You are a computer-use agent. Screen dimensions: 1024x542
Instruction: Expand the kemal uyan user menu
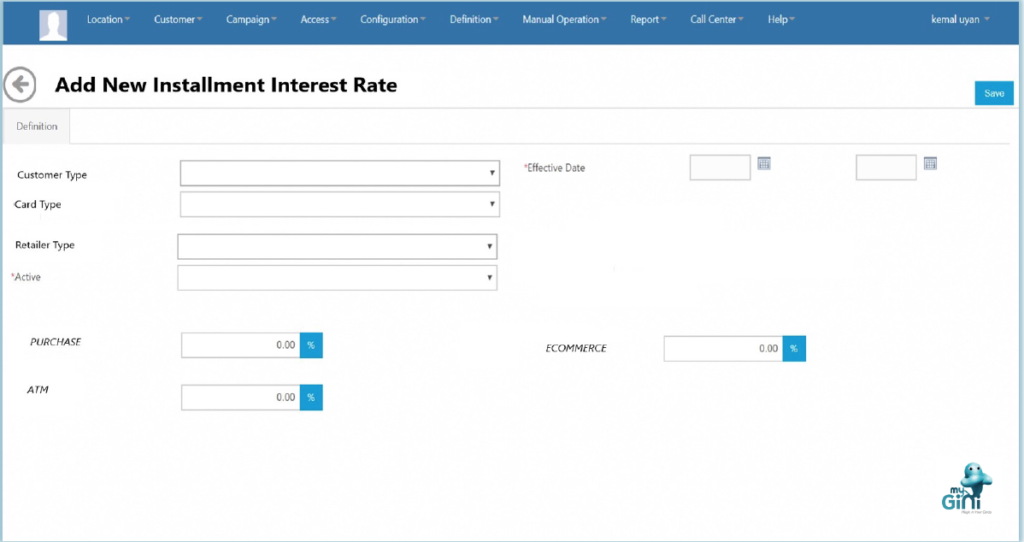tap(960, 20)
